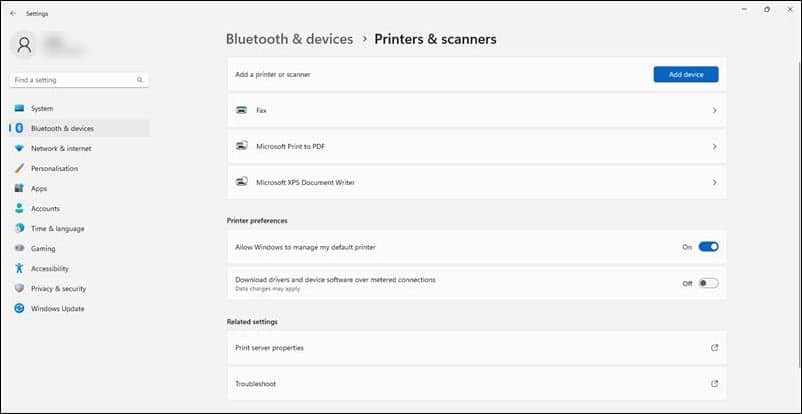
Task: Open Gaming controller icon
Action: pyautogui.click(x=19, y=248)
